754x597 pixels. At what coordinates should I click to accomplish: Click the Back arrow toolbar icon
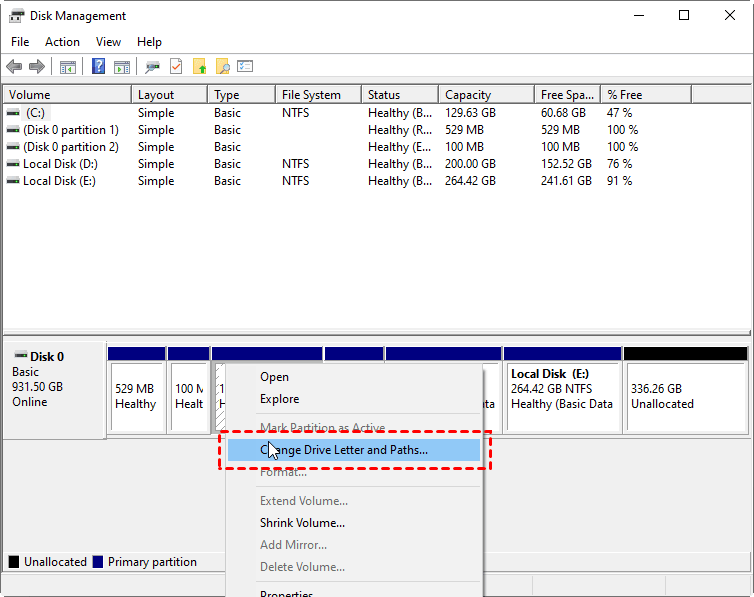14,67
